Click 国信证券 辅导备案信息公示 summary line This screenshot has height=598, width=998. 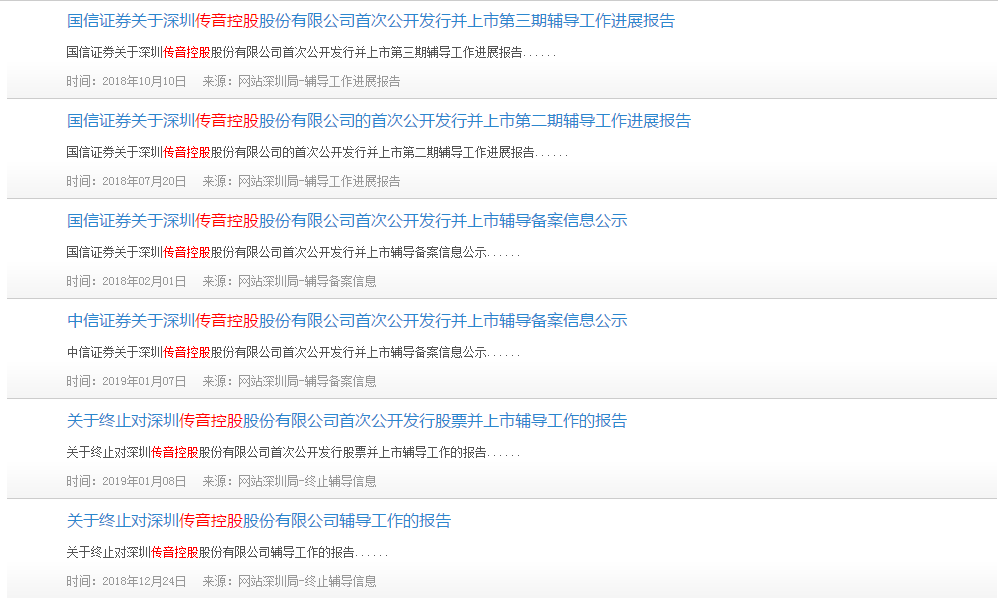pos(293,253)
